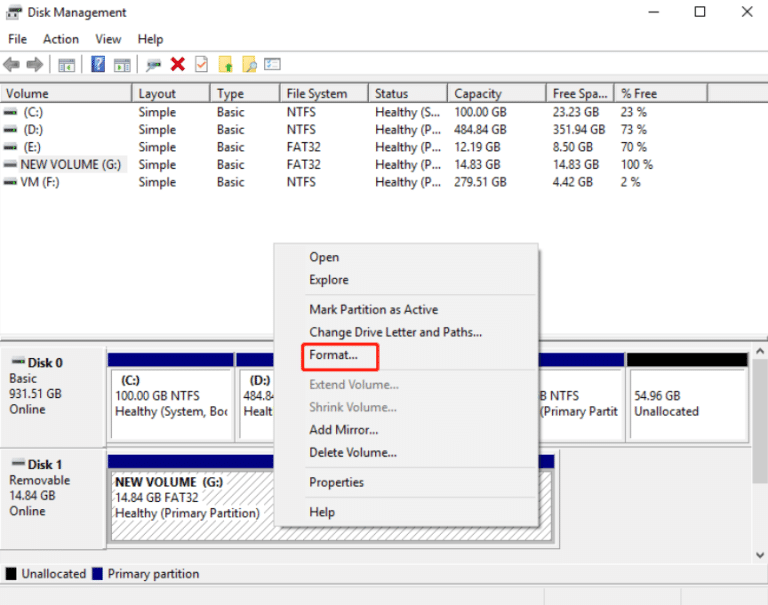
Task: Click the magnifier page toolbar icon
Action: 249,65
